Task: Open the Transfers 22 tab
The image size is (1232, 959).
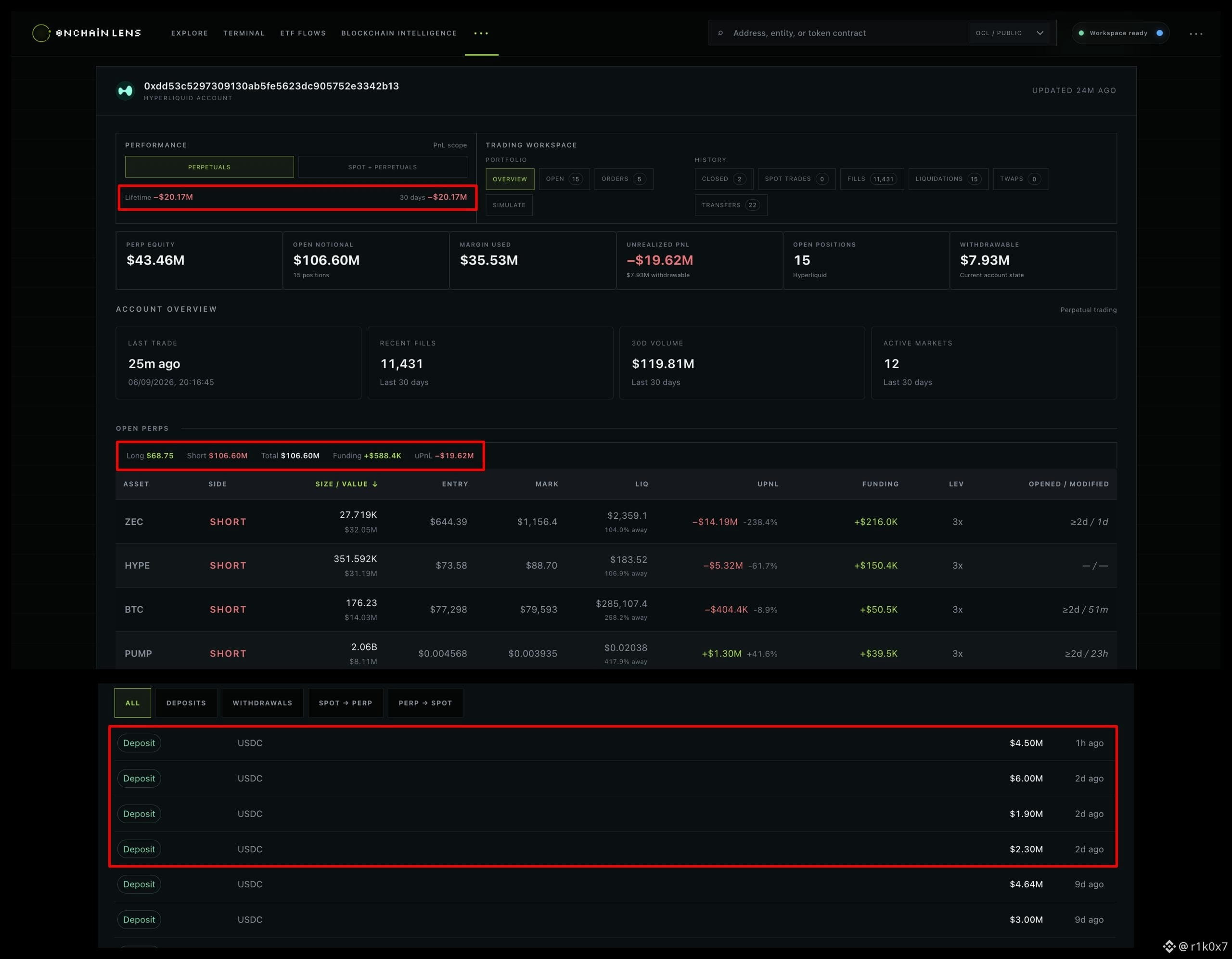Action: (731, 205)
